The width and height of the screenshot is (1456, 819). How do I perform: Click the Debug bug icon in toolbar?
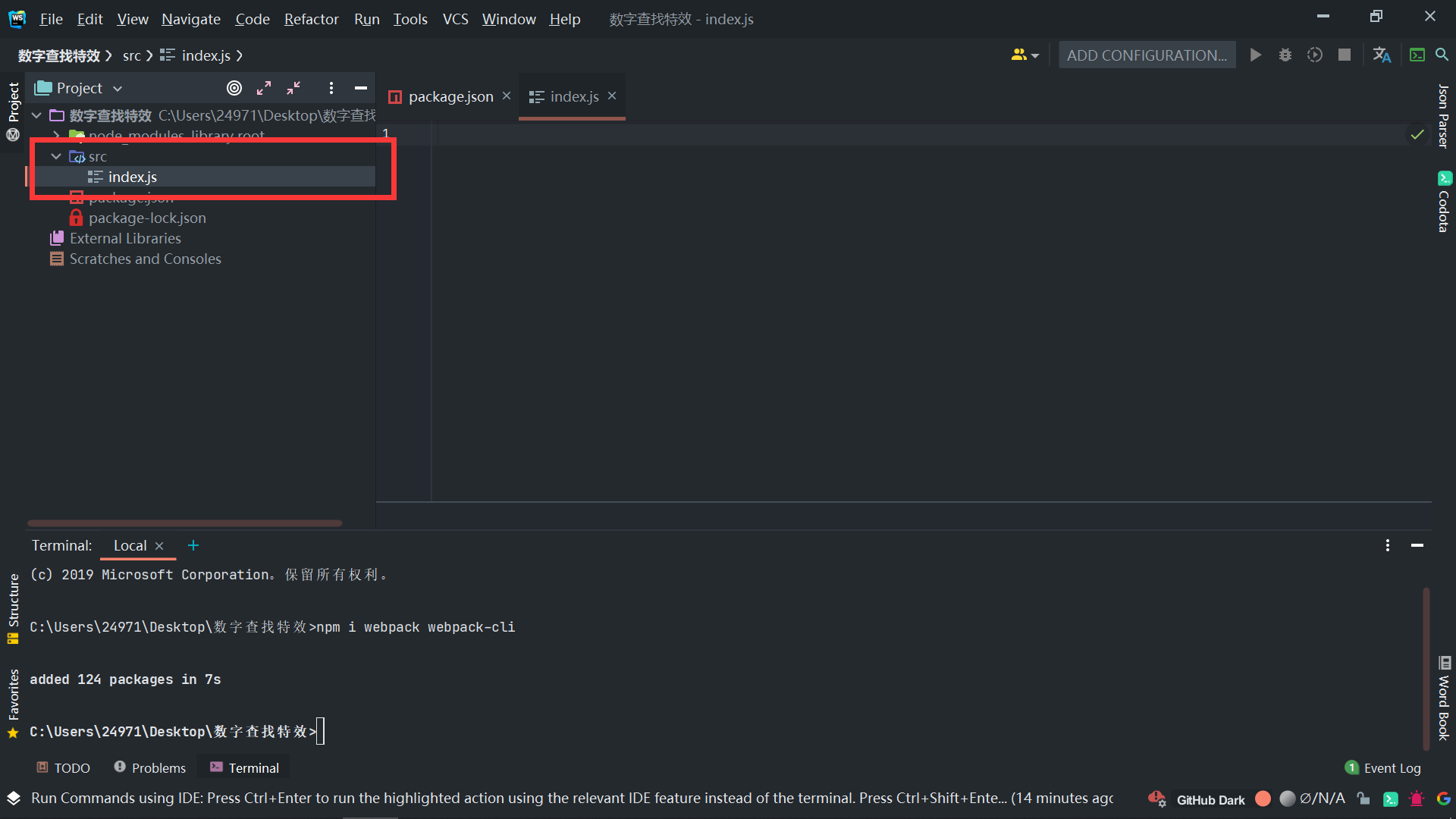(1285, 55)
